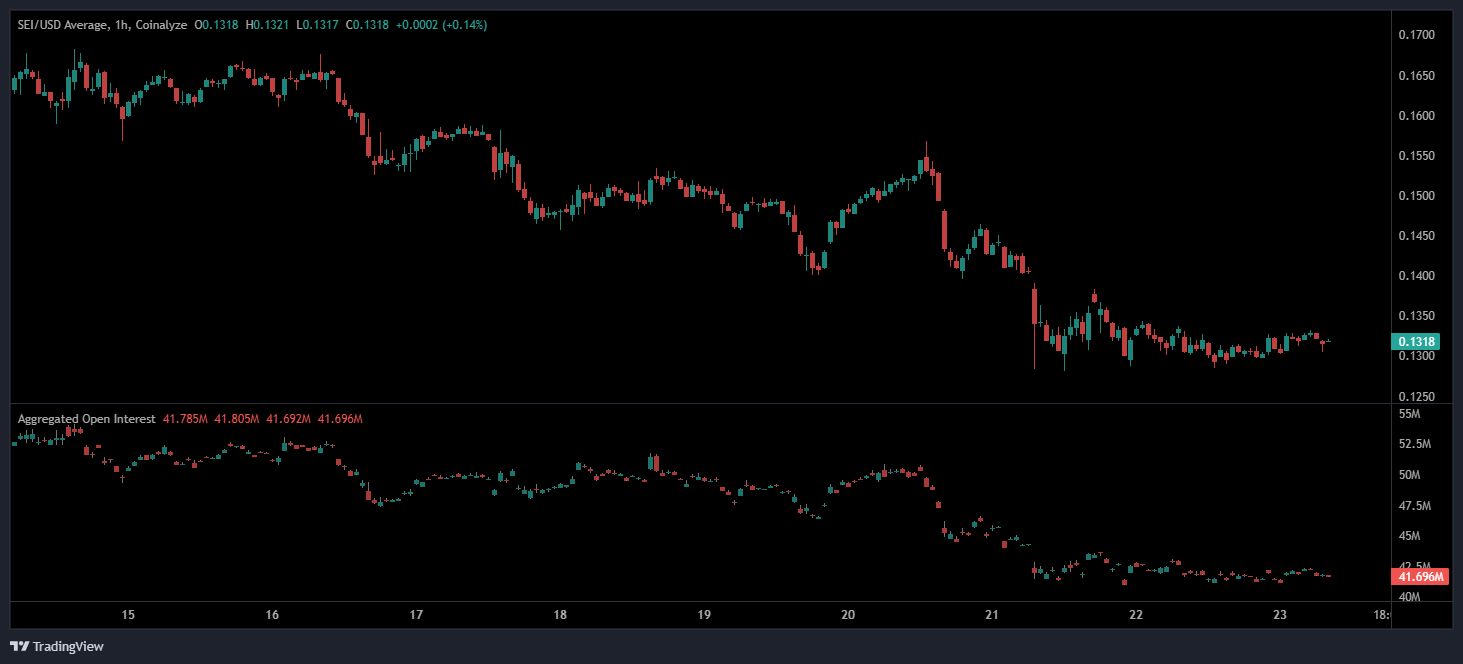Select date 23 on the time axis
The image size is (1463, 664).
click(1280, 614)
